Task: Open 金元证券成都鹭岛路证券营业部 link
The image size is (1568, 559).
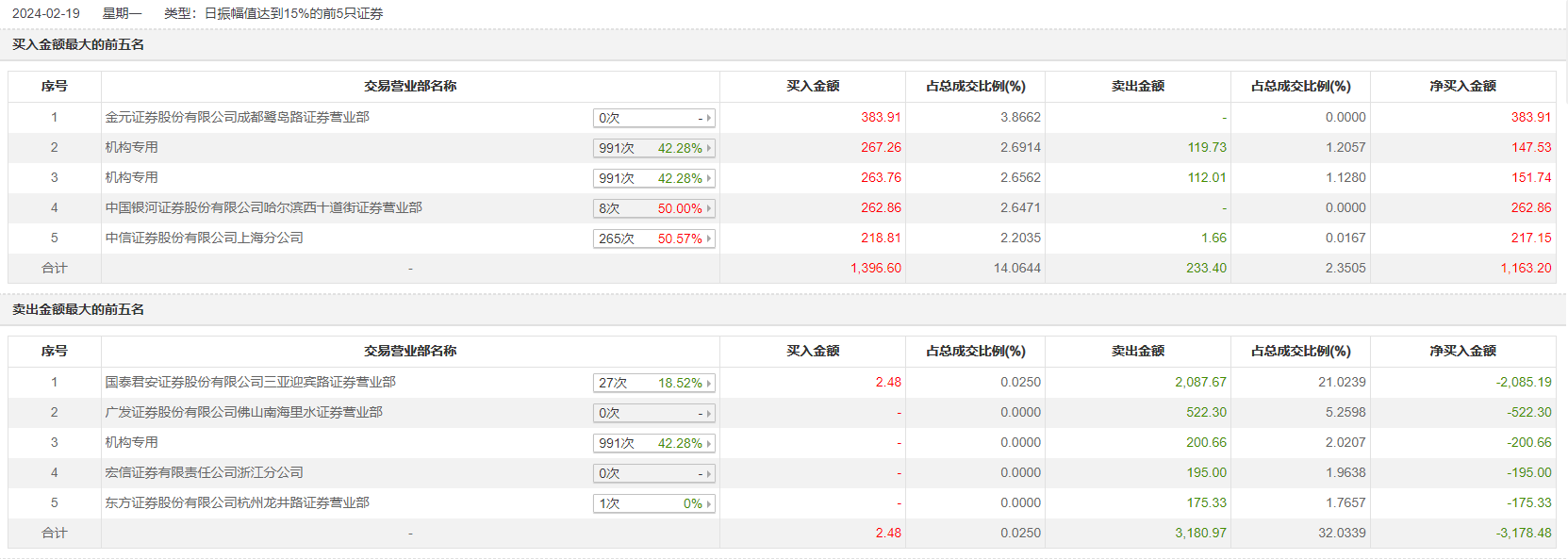Action: [x=237, y=117]
